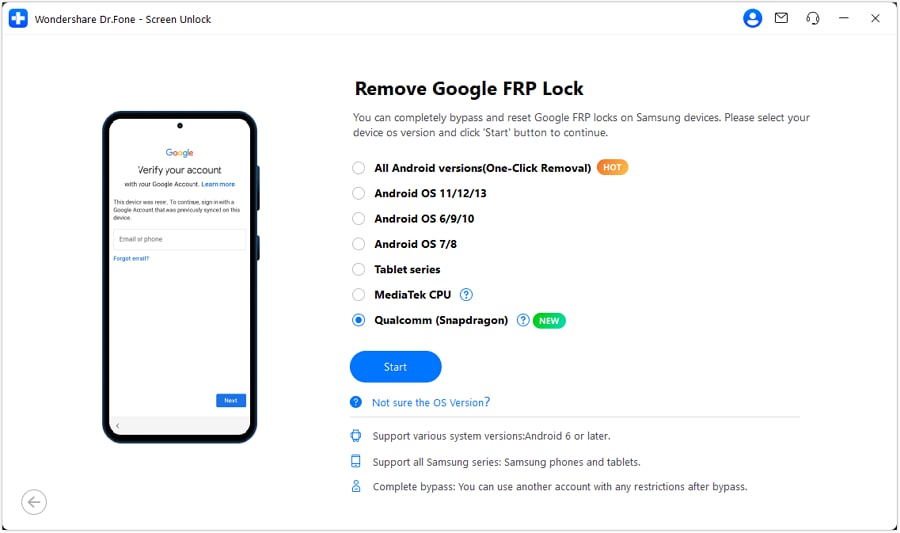Click the help icon beside MediaTek CPU
This screenshot has height=533, width=900.
pyautogui.click(x=466, y=295)
